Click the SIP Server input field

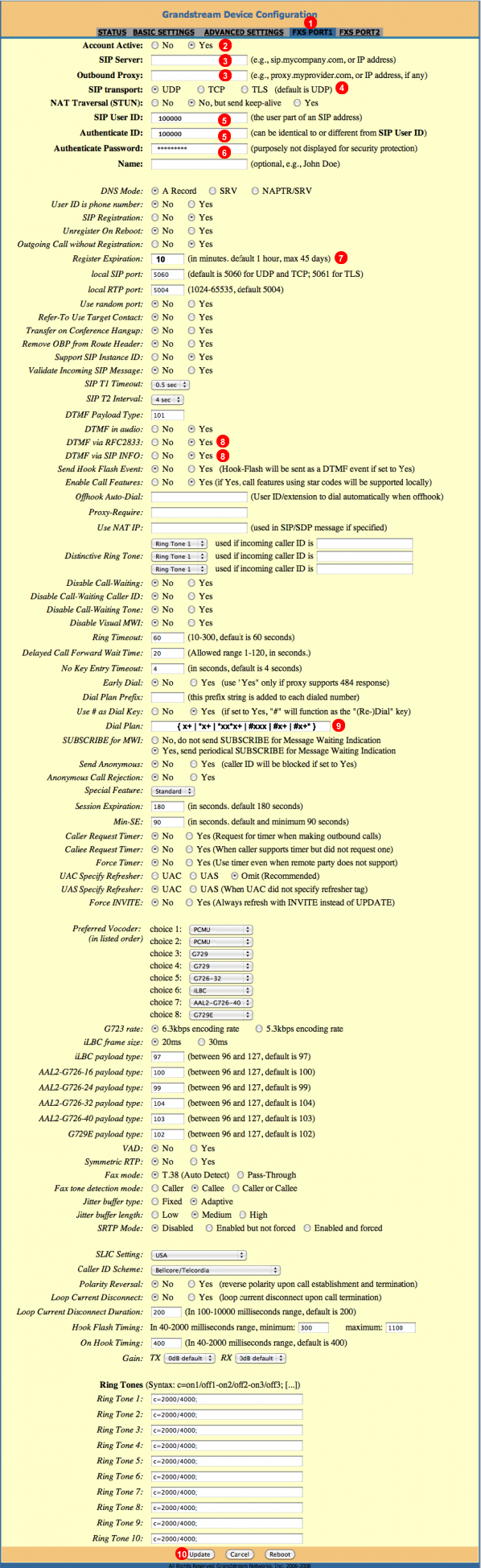click(199, 60)
